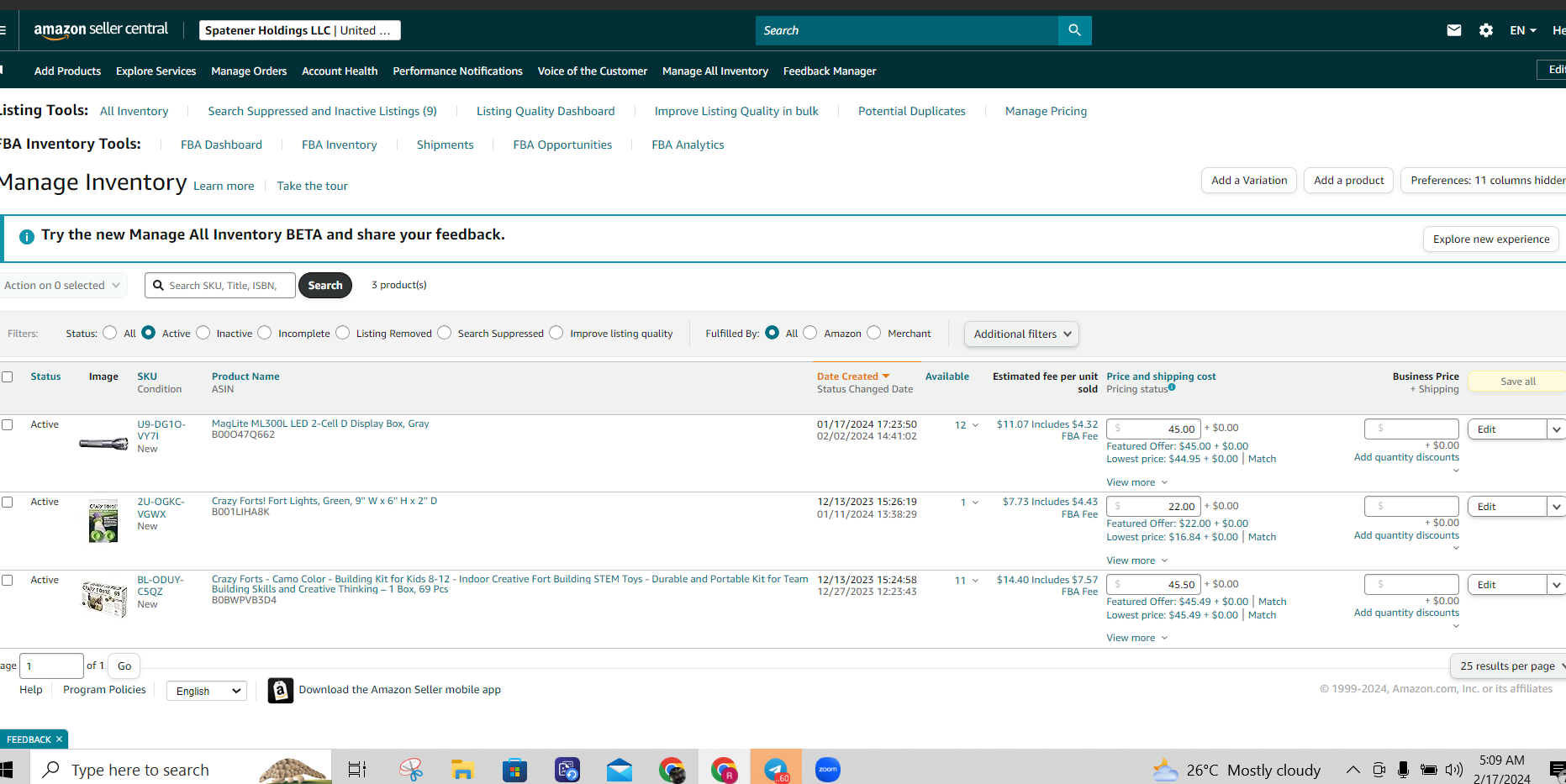1566x784 pixels.
Task: Open Task View in the taskbar
Action: 357,770
